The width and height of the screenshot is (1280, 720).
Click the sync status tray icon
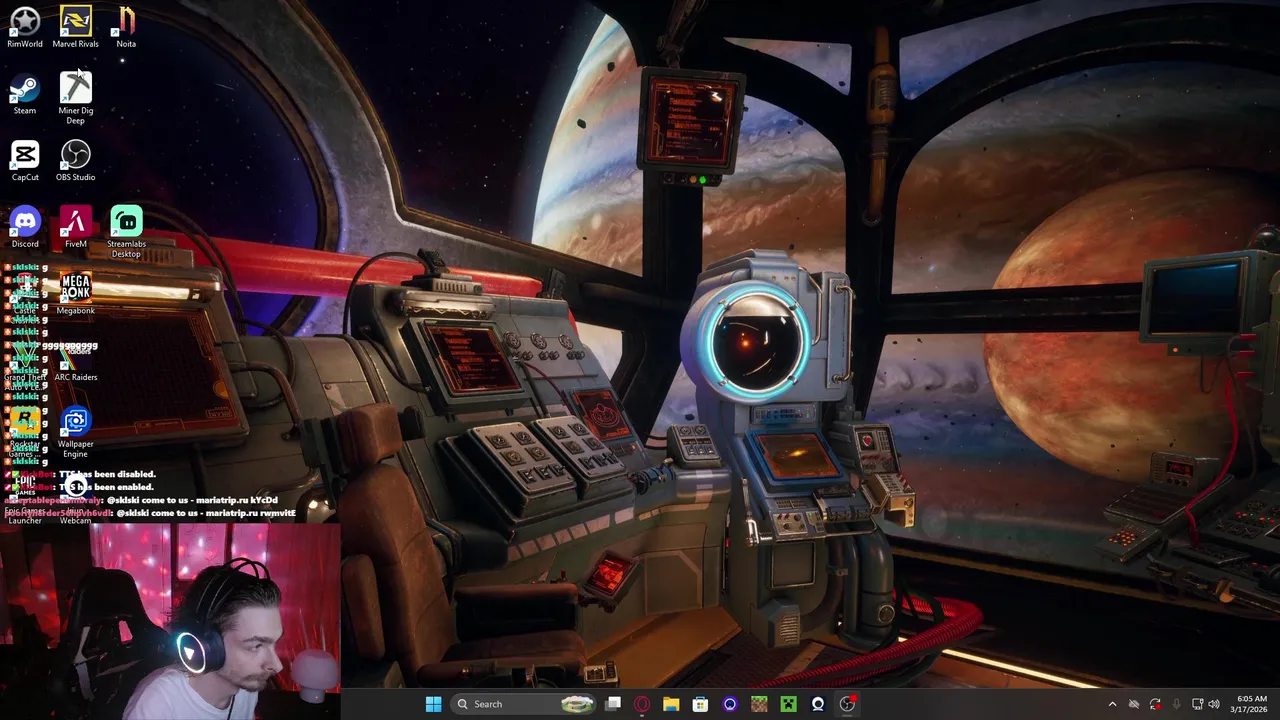pos(1155,704)
